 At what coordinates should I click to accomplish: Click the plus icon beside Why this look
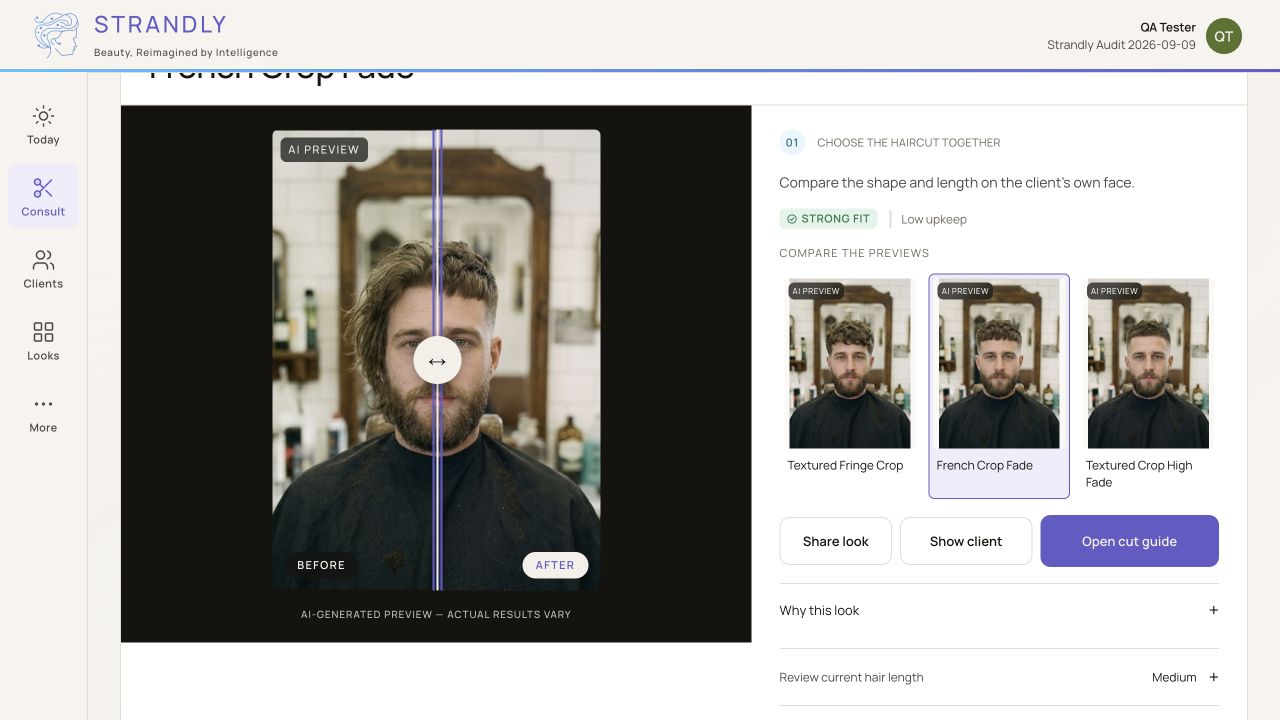click(1213, 610)
